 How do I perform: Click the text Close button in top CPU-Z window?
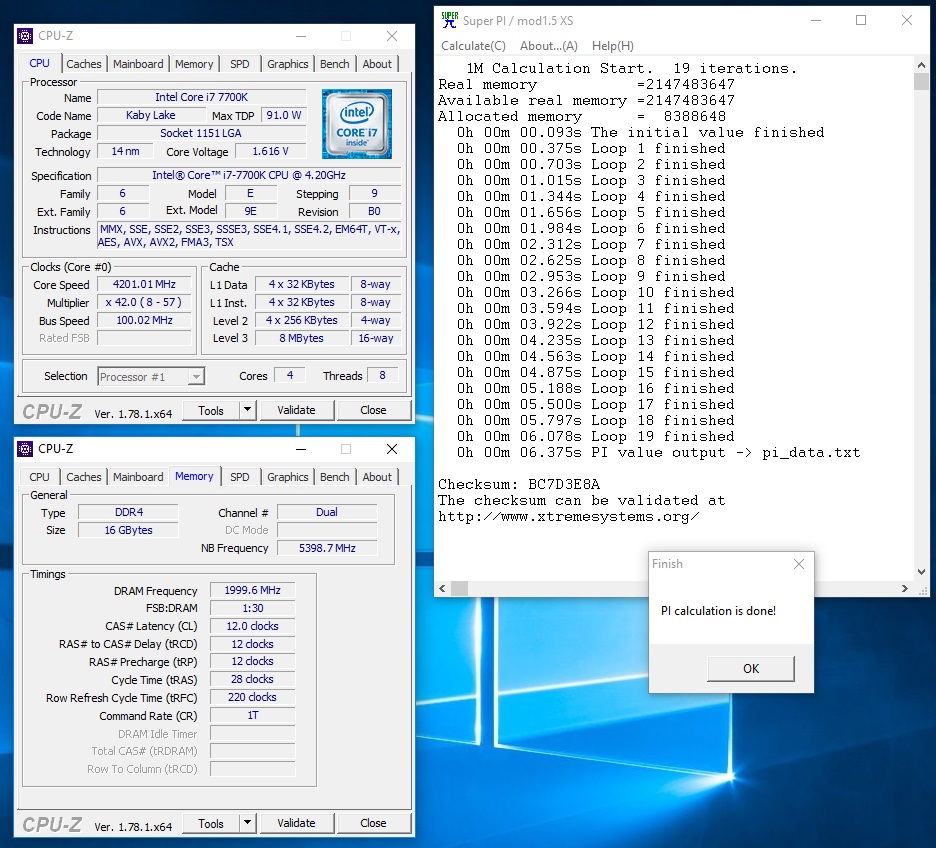click(x=374, y=410)
